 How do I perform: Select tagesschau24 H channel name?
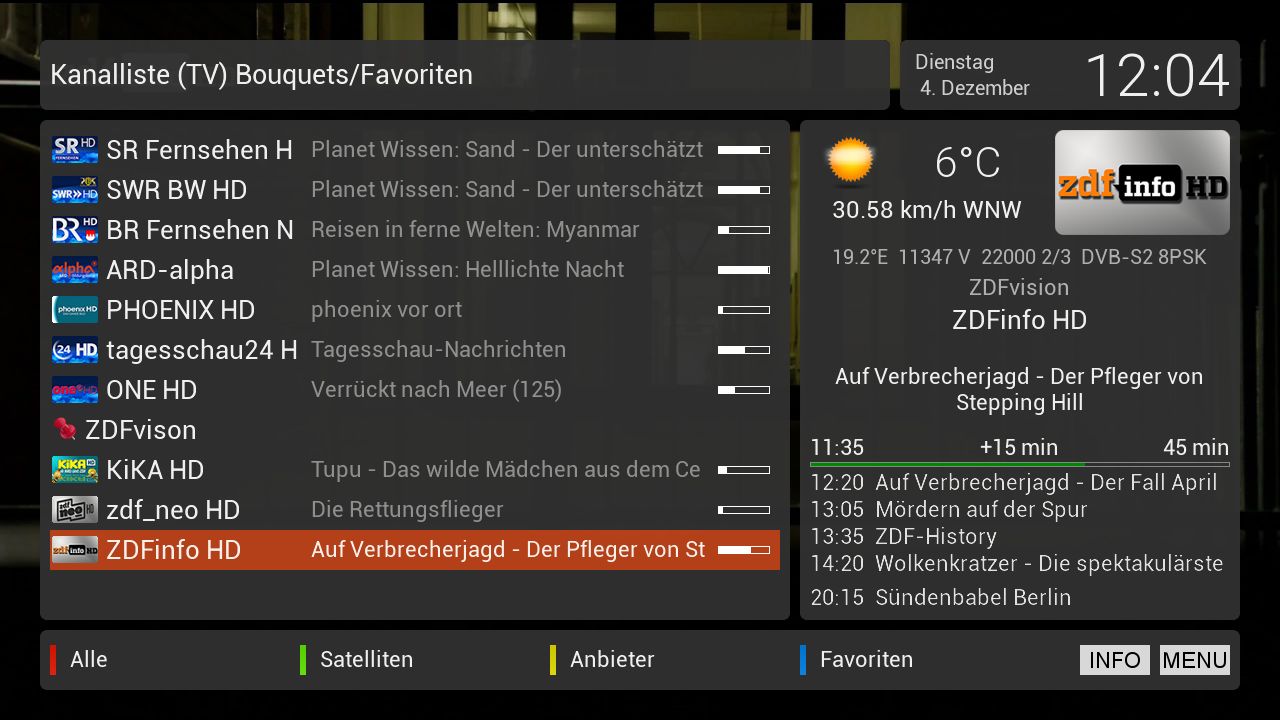point(202,350)
